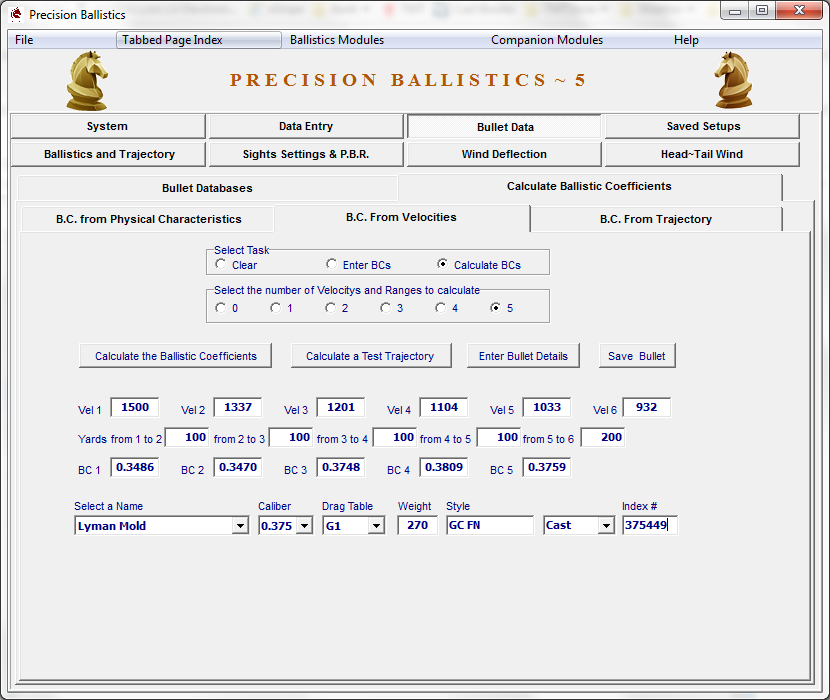Click the Yards from 1 to 2 field

coord(187,437)
